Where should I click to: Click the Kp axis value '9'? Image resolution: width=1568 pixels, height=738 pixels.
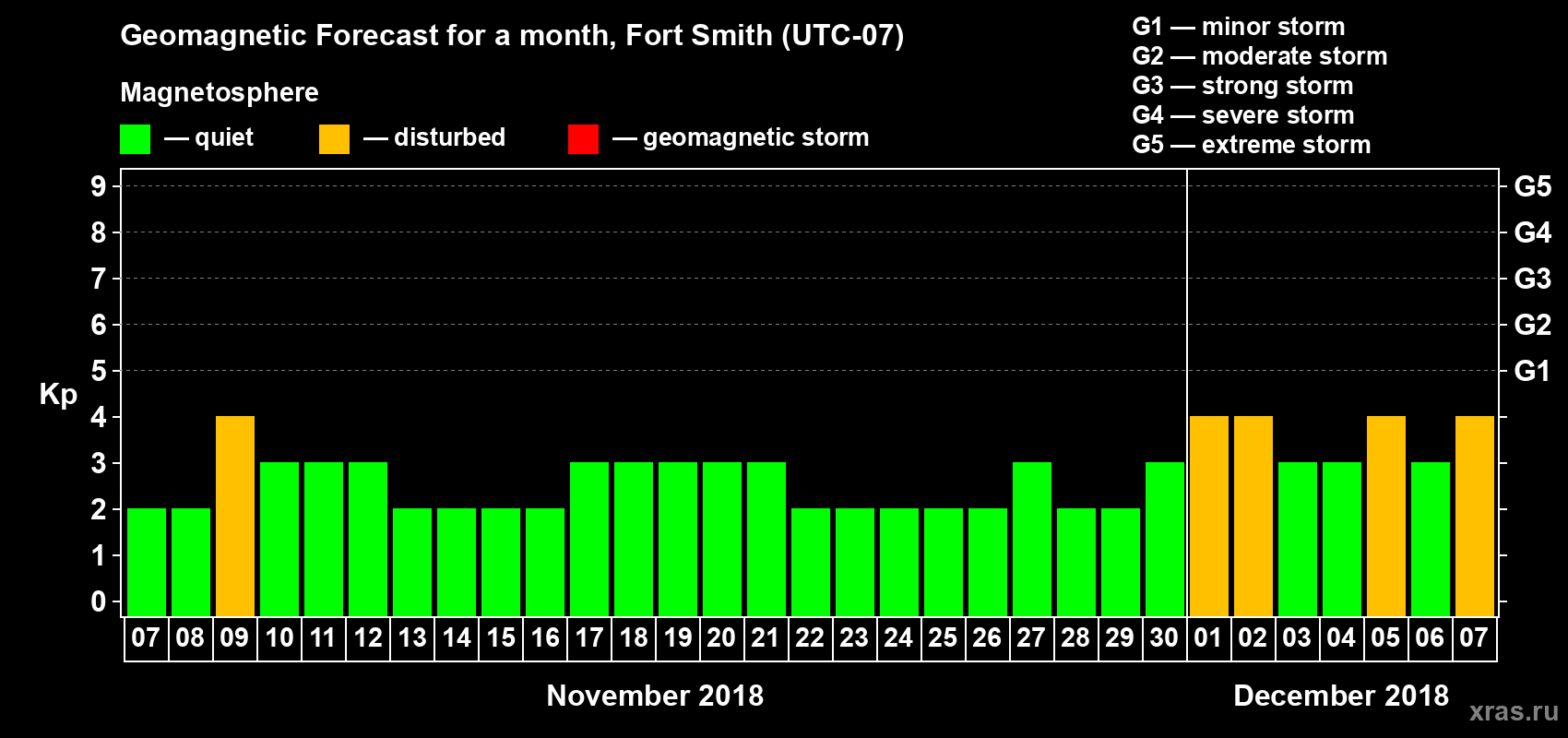tap(99, 186)
